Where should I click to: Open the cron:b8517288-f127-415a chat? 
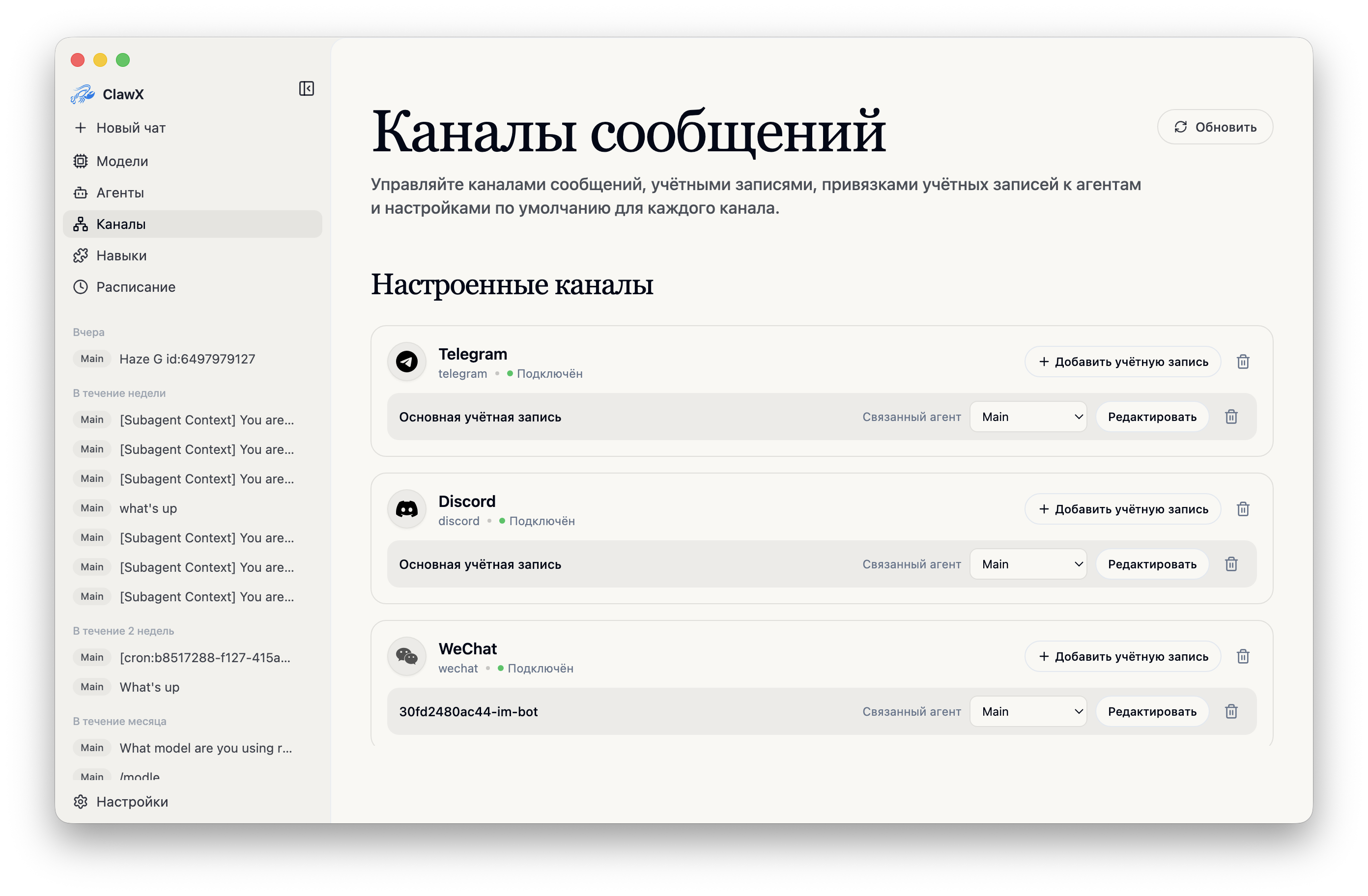192,657
